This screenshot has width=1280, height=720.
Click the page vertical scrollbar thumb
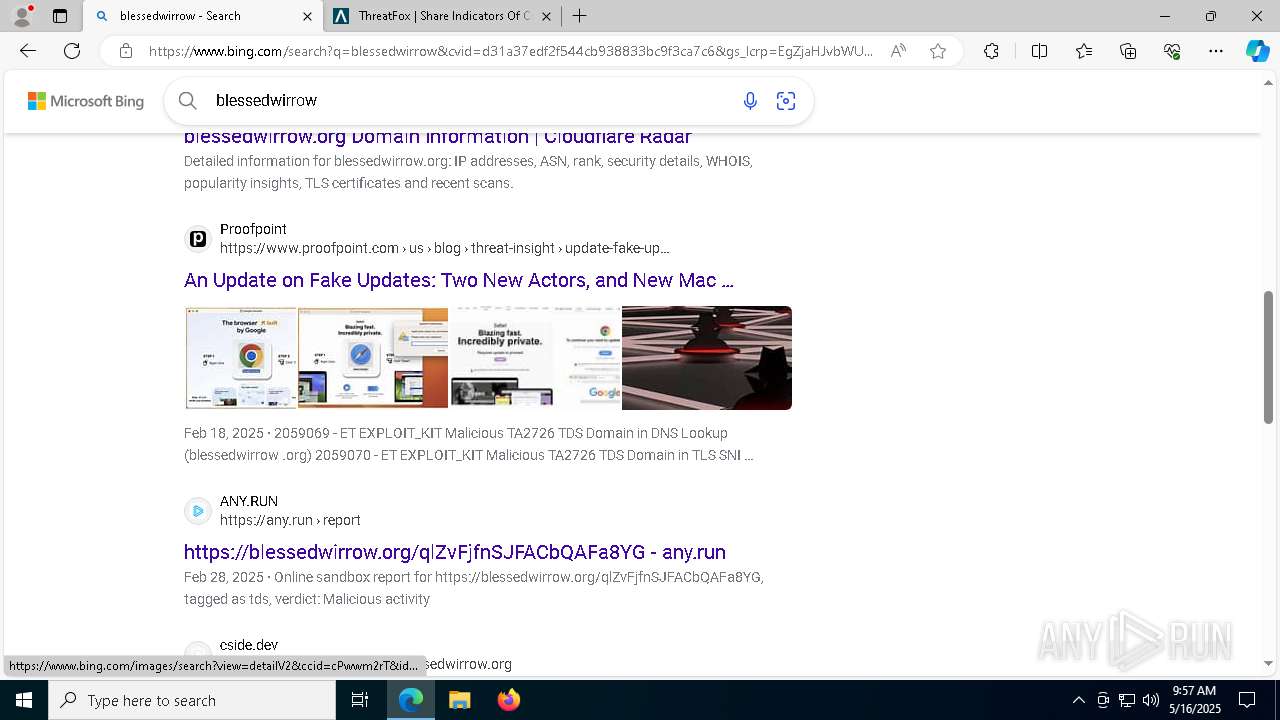(1268, 358)
